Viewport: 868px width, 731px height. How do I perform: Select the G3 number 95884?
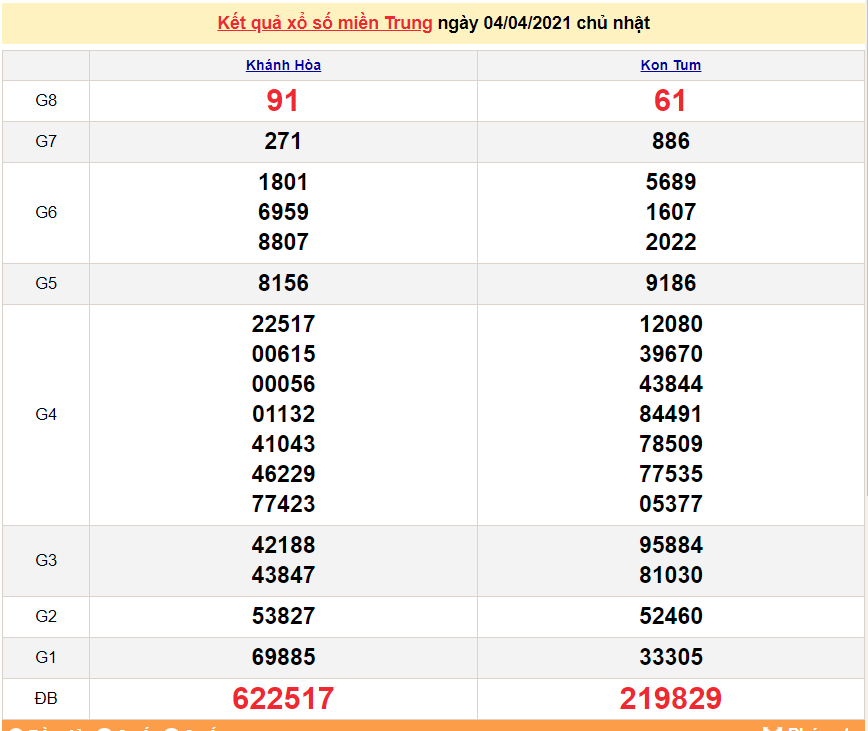click(670, 545)
